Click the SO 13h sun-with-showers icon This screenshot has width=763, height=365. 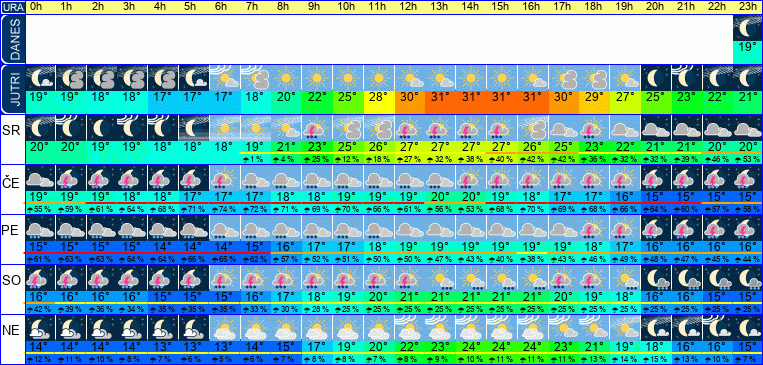[x=440, y=277]
